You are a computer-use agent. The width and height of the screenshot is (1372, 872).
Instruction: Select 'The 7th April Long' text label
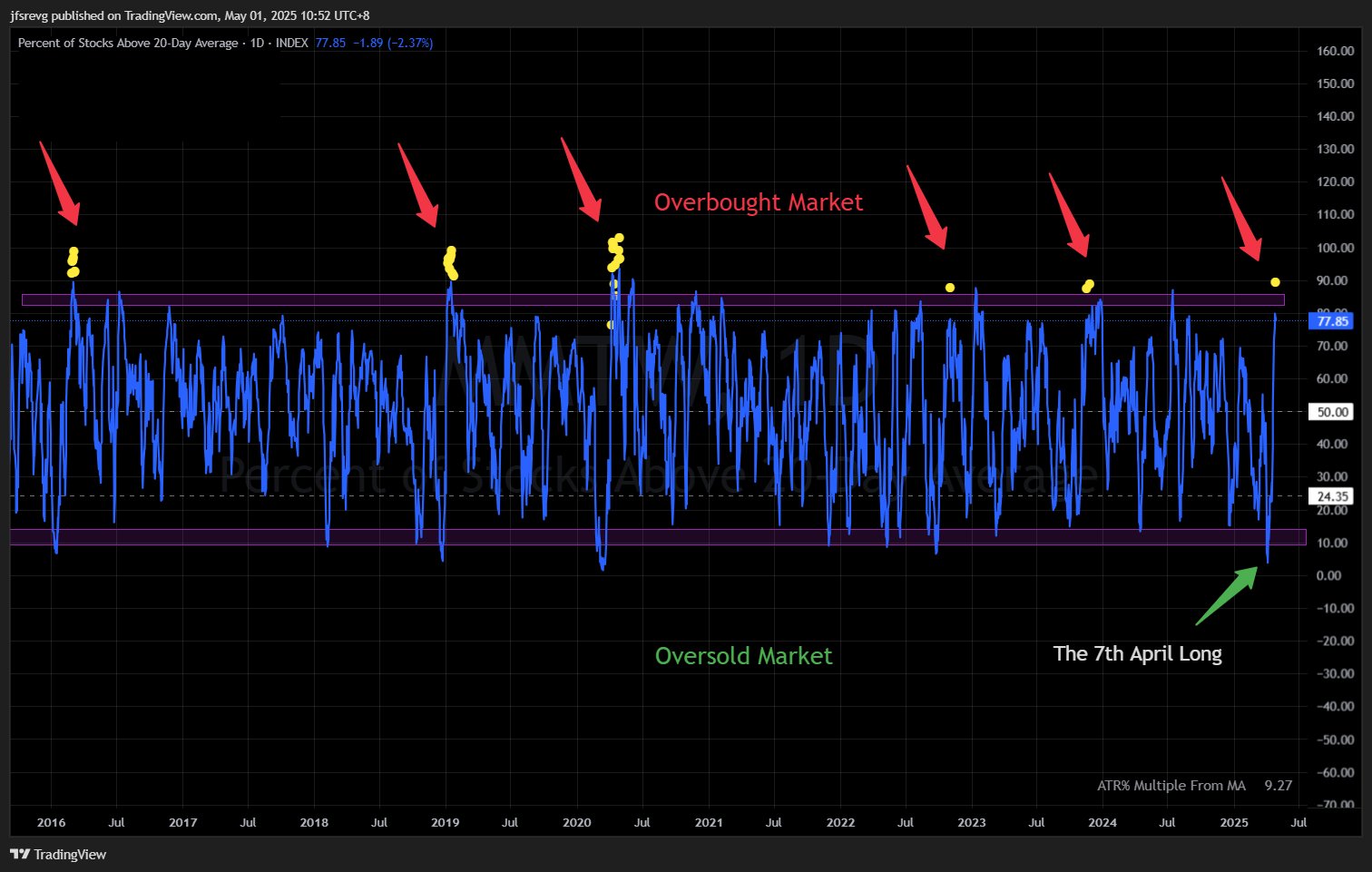coord(1137,654)
